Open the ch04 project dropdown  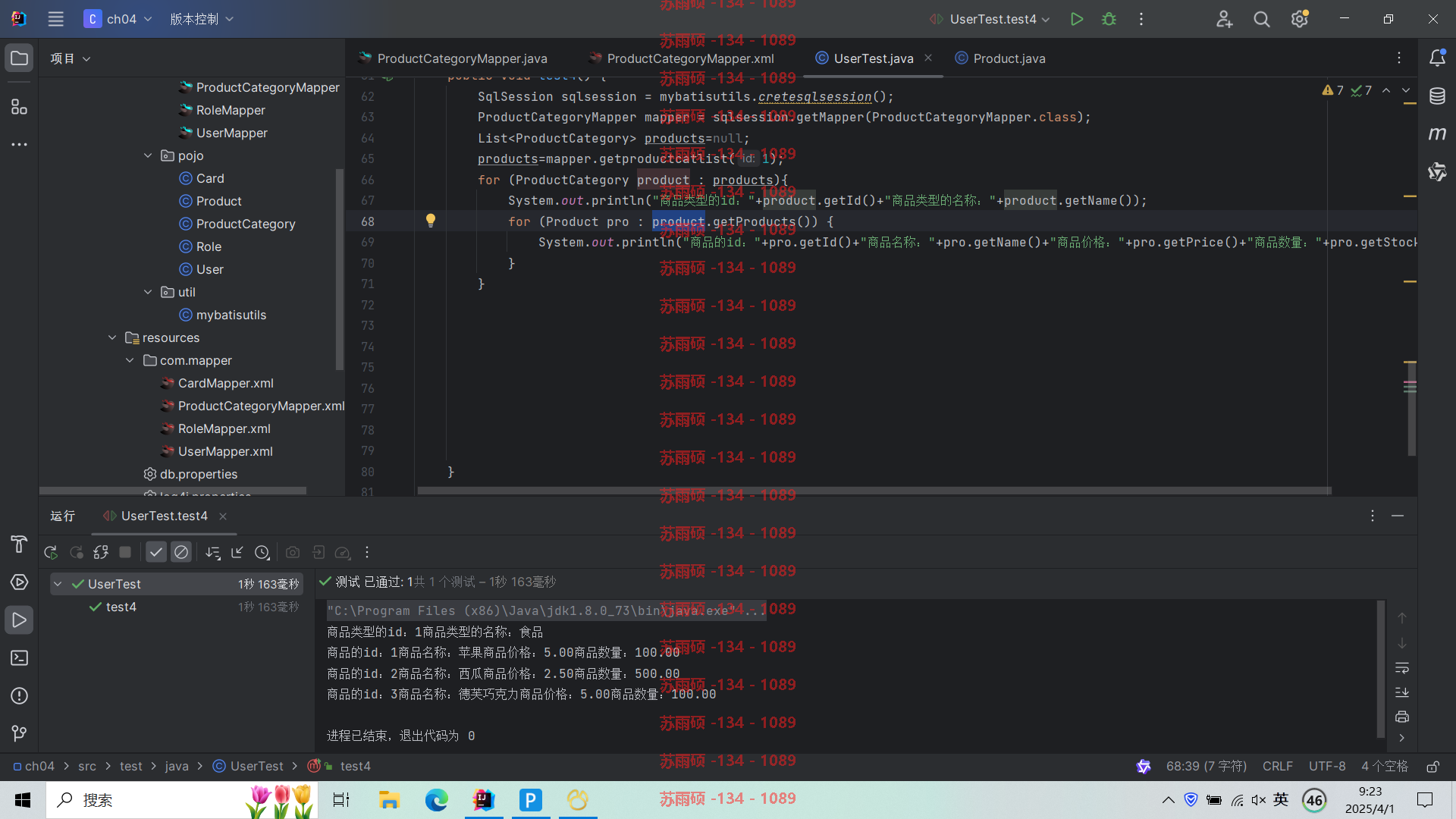click(x=118, y=19)
